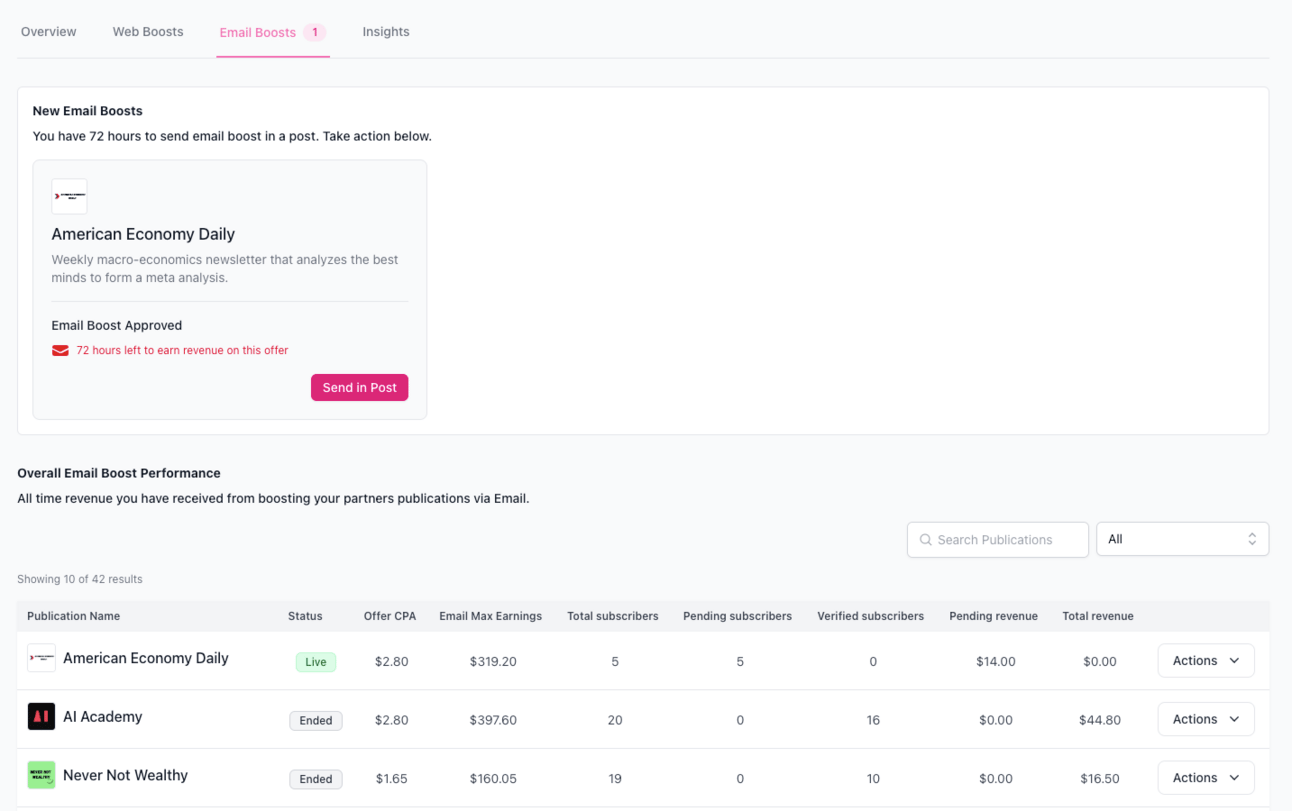This screenshot has width=1292, height=811.
Task: Open the Insights tab
Action: tap(386, 32)
